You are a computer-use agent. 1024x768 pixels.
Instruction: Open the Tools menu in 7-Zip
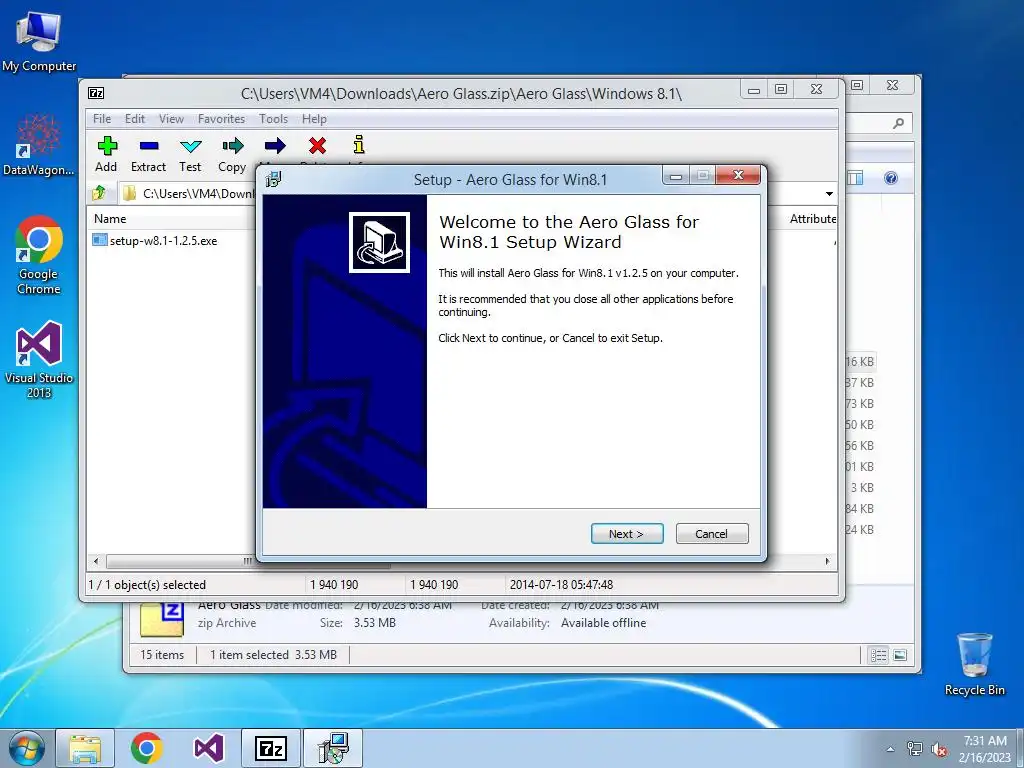(x=273, y=119)
